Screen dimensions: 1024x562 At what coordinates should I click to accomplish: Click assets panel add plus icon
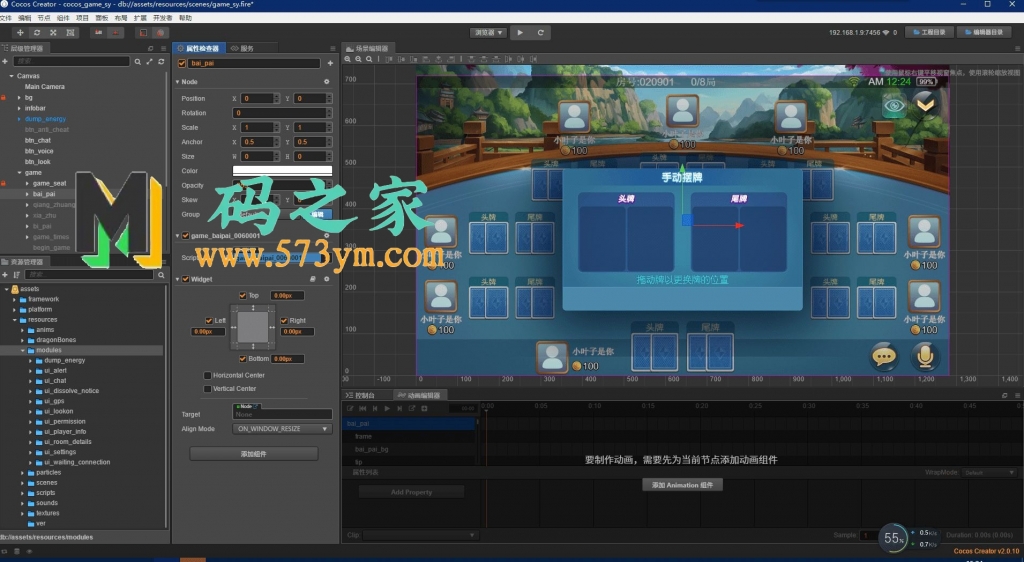(5, 275)
